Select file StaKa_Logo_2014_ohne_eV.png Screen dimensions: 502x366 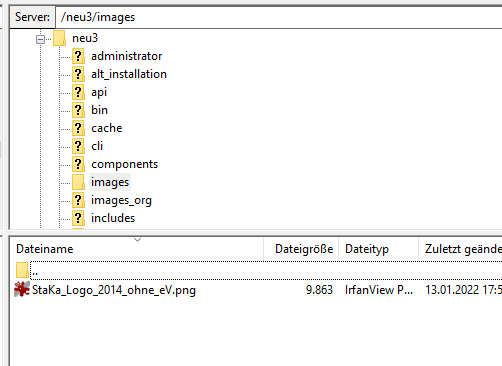(114, 290)
